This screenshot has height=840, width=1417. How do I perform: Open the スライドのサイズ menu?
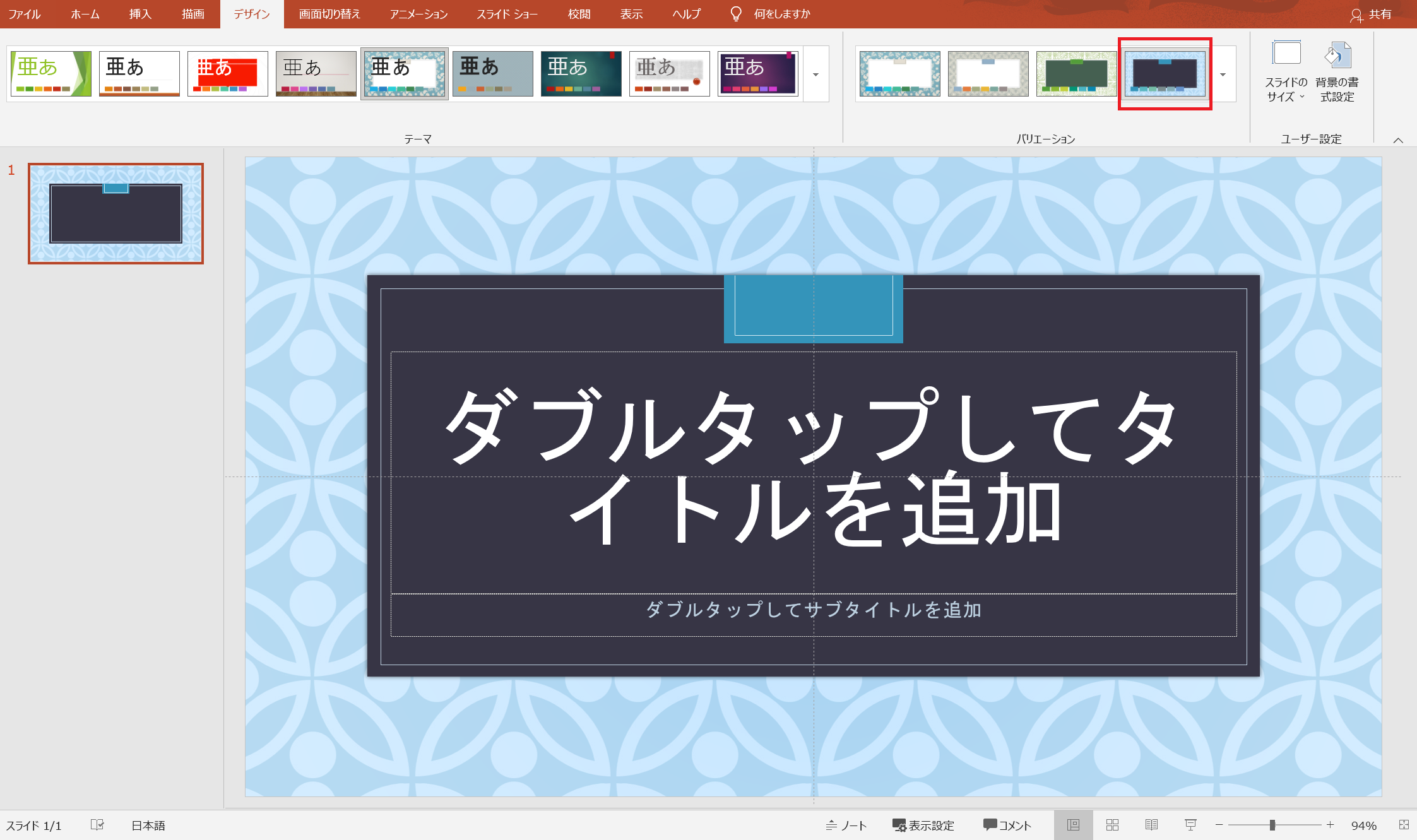[1286, 71]
